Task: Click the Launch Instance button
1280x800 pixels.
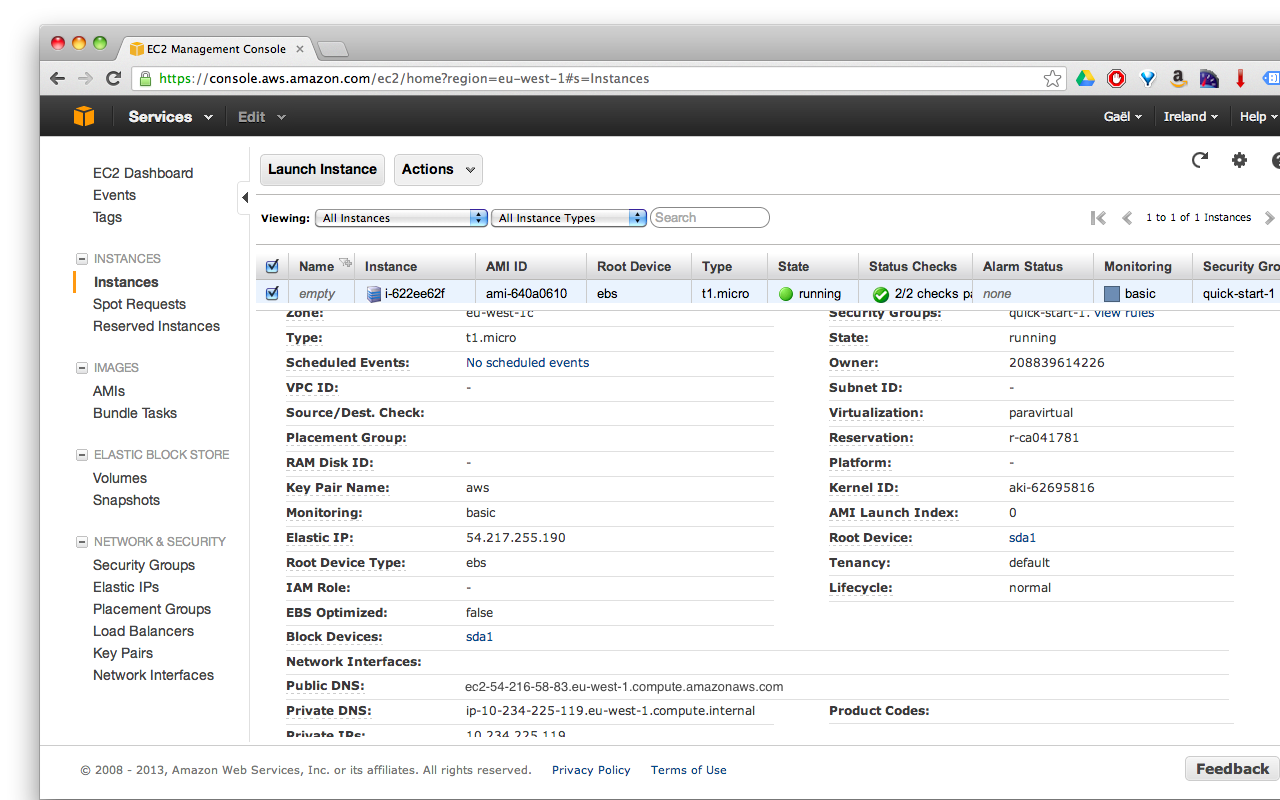Action: tap(322, 169)
